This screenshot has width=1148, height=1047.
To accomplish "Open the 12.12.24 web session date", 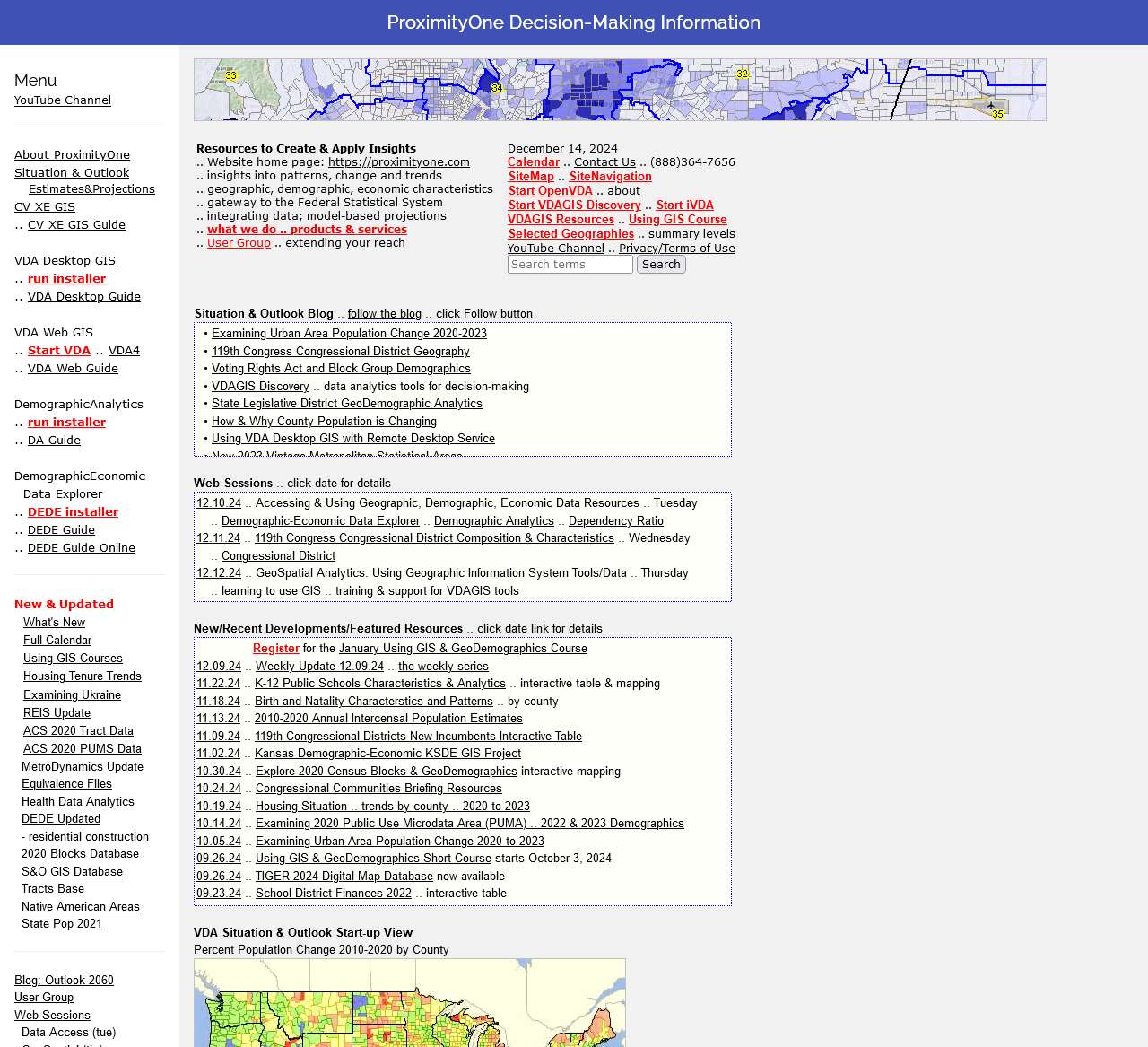I will 219,573.
